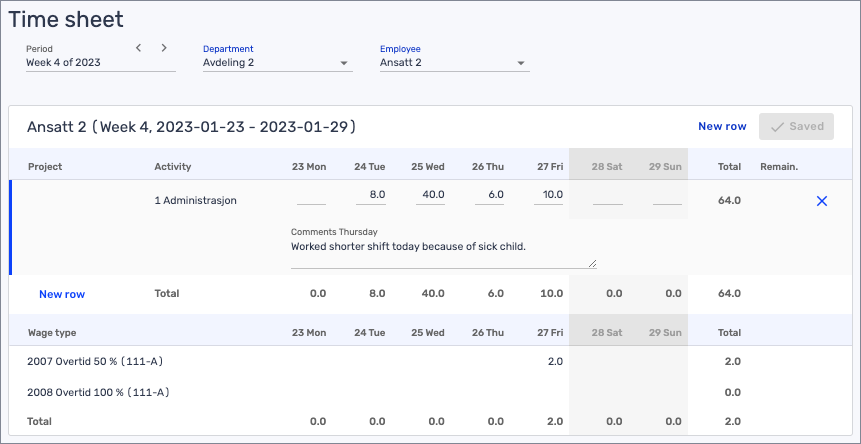Screen dimensions: 861x444
Task: Edit Friday hours field showing 10.0
Action: [x=549, y=195]
